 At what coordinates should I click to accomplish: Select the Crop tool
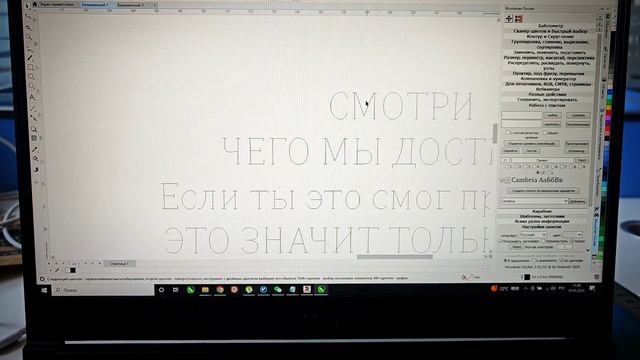click(x=29, y=27)
